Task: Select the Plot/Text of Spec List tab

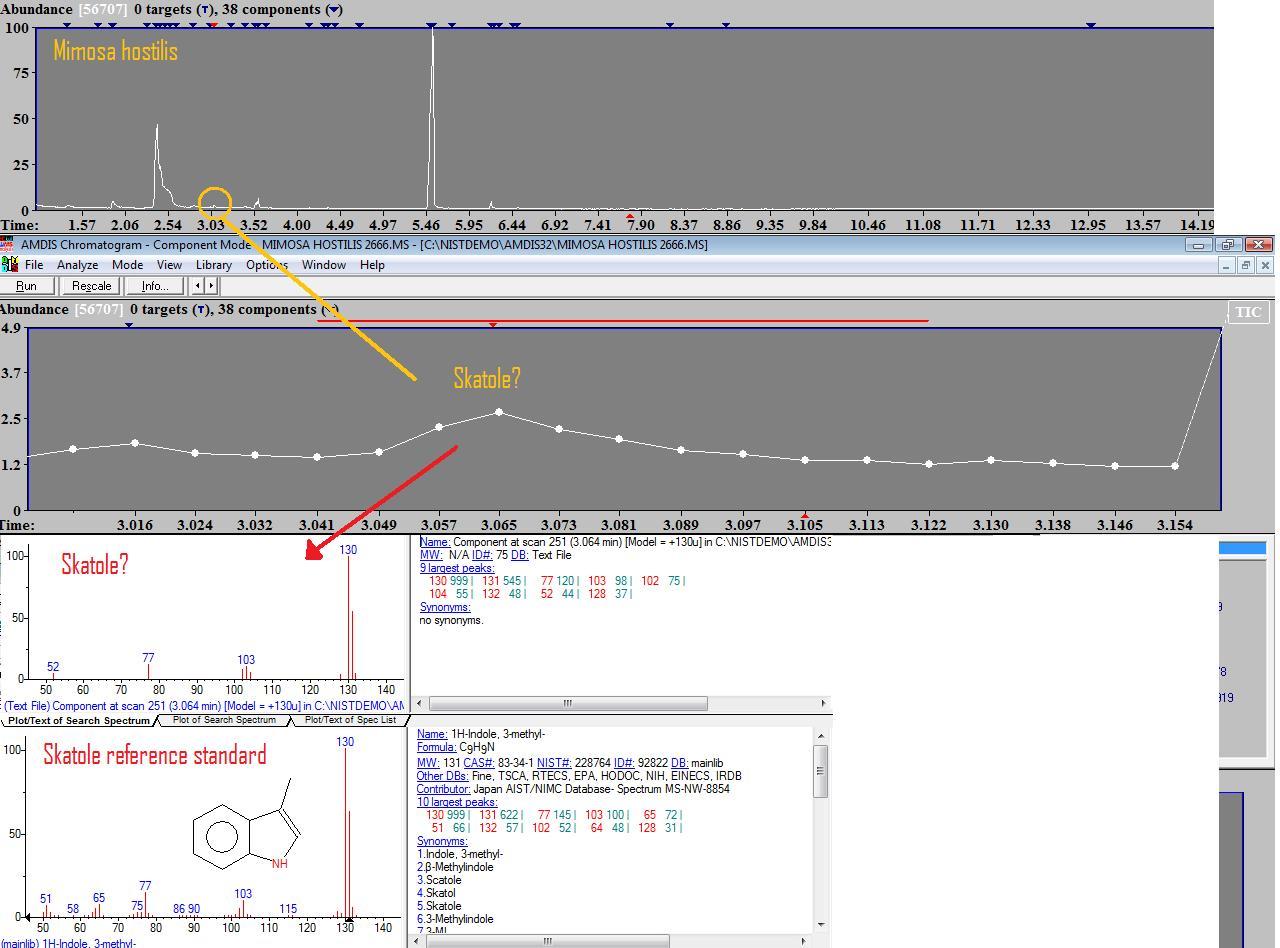Action: (x=350, y=720)
